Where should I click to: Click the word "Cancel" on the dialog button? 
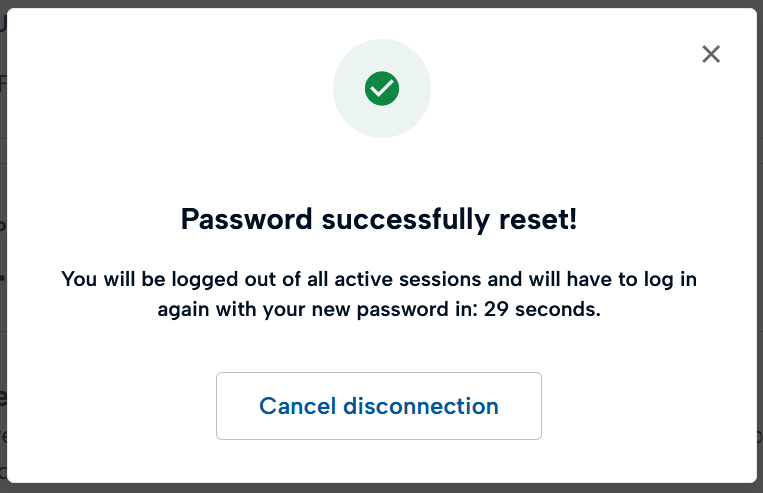tap(298, 406)
